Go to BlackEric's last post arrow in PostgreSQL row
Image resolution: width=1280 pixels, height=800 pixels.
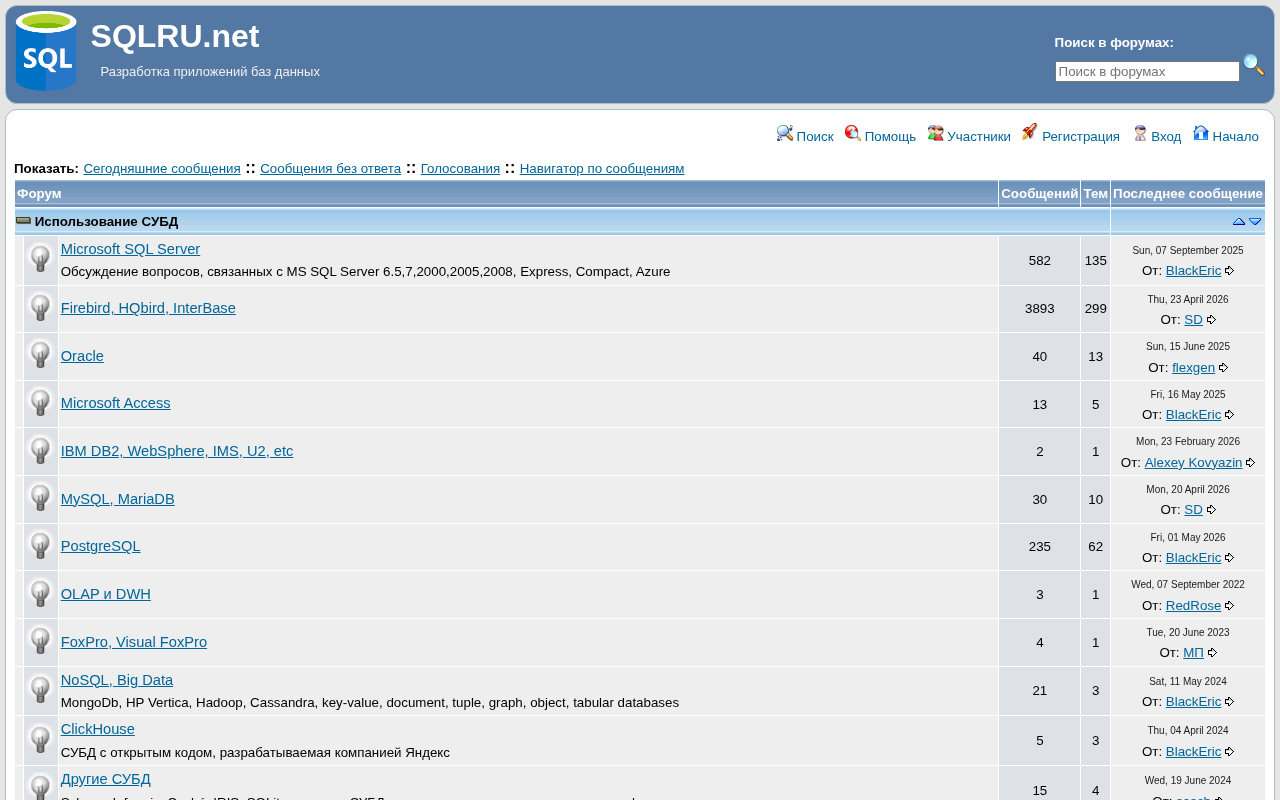pos(1230,558)
